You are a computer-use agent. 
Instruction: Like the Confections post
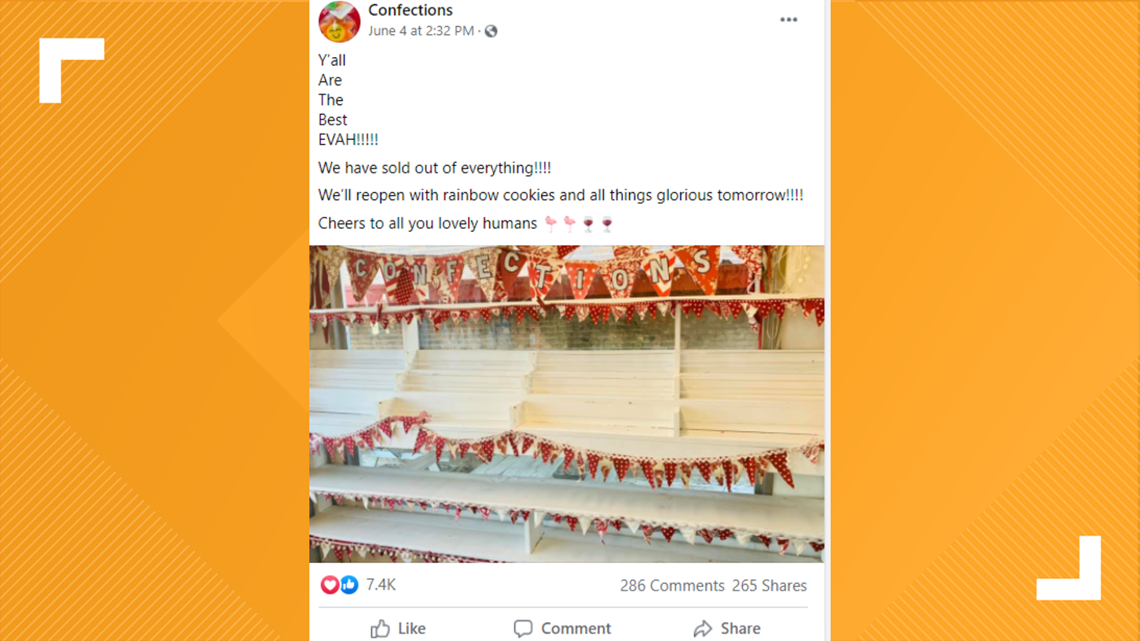[x=398, y=629]
